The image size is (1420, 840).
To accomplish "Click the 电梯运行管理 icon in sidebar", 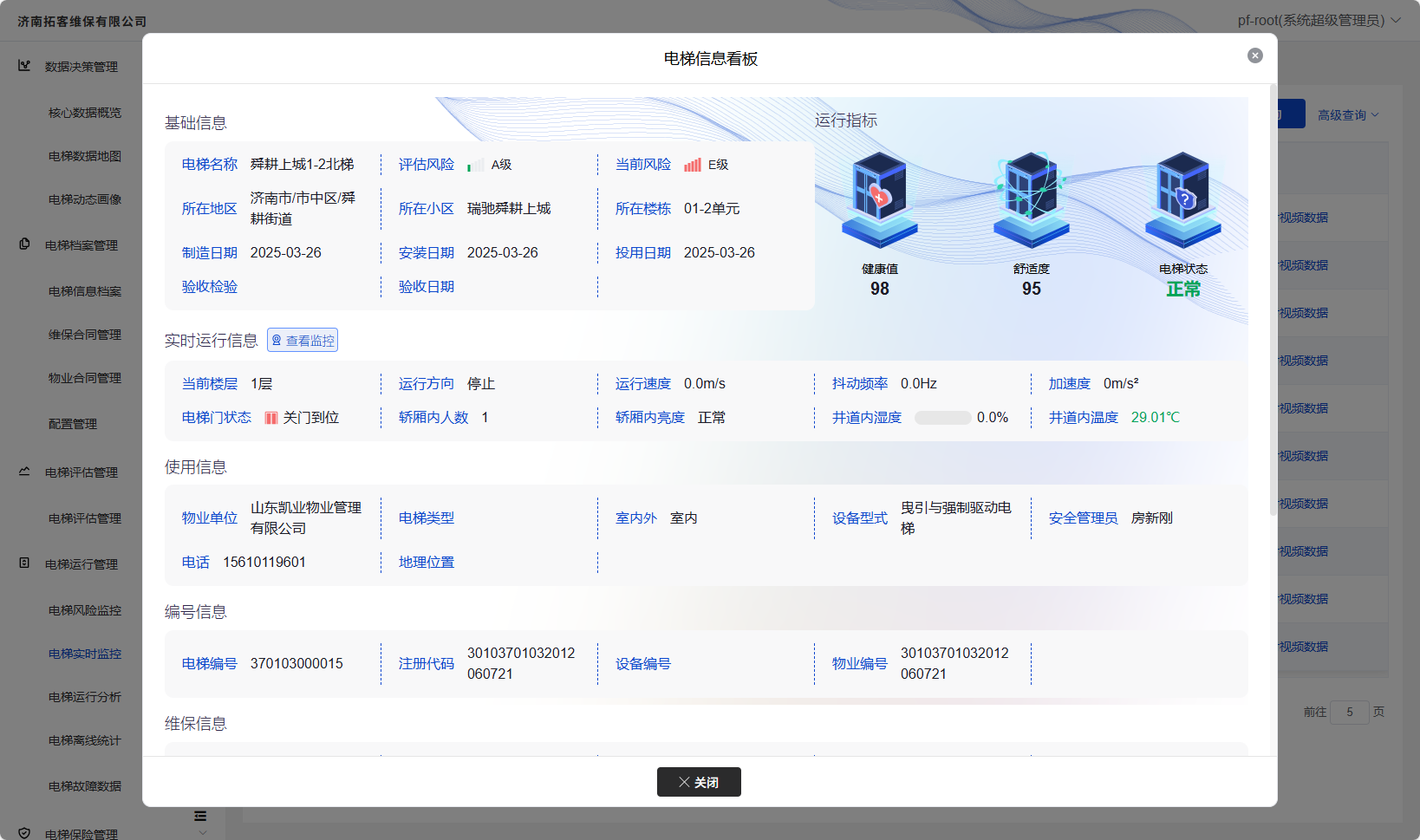I will [x=24, y=563].
